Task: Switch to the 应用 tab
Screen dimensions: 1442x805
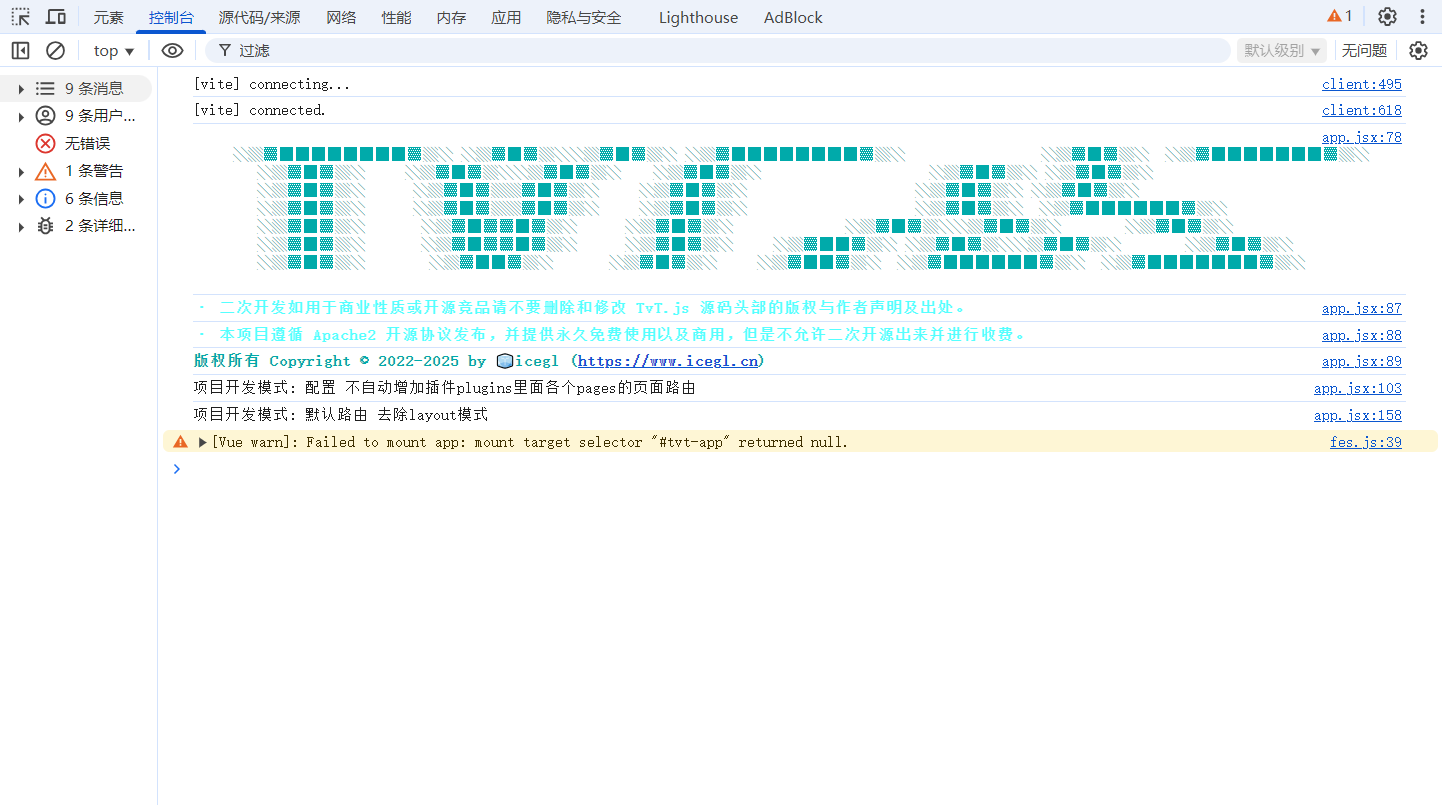Action: (x=506, y=18)
